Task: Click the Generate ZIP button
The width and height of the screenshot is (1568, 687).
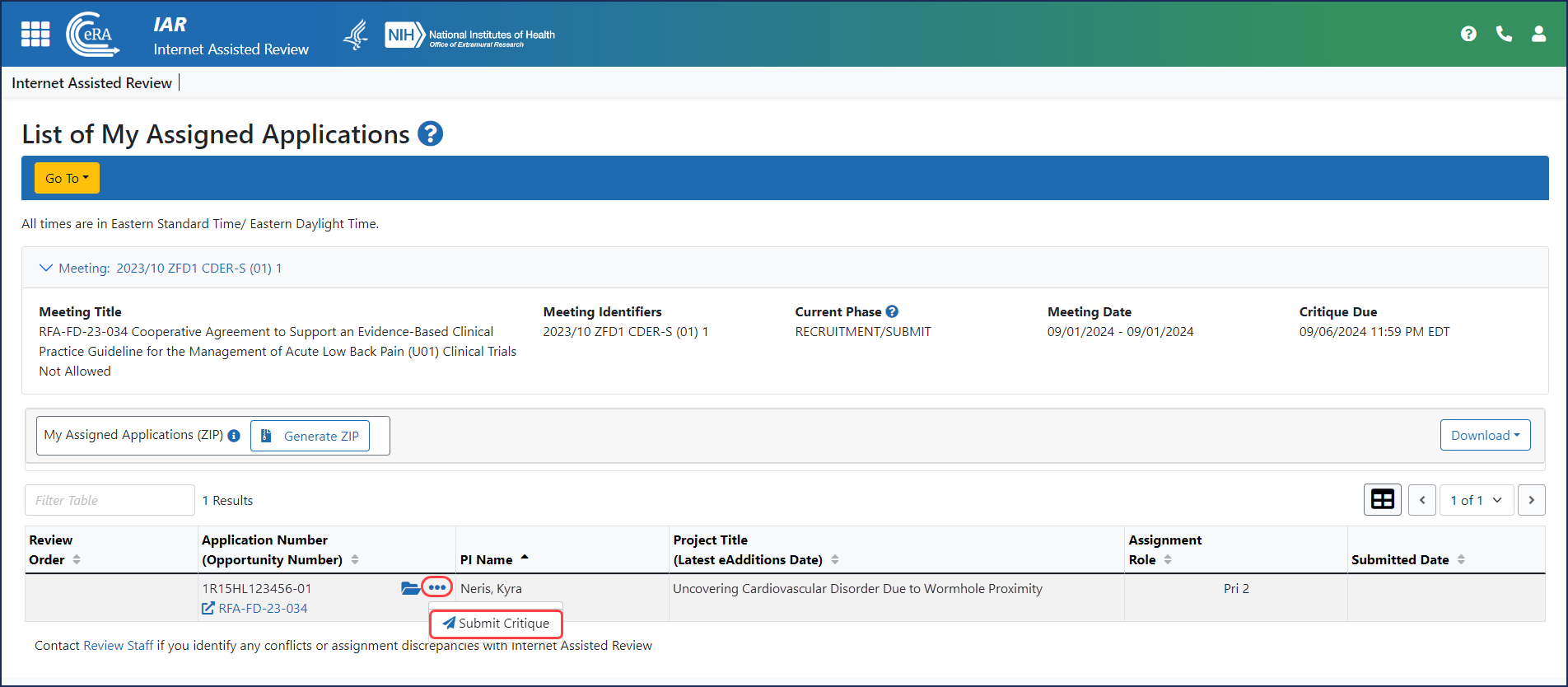Action: click(310, 436)
